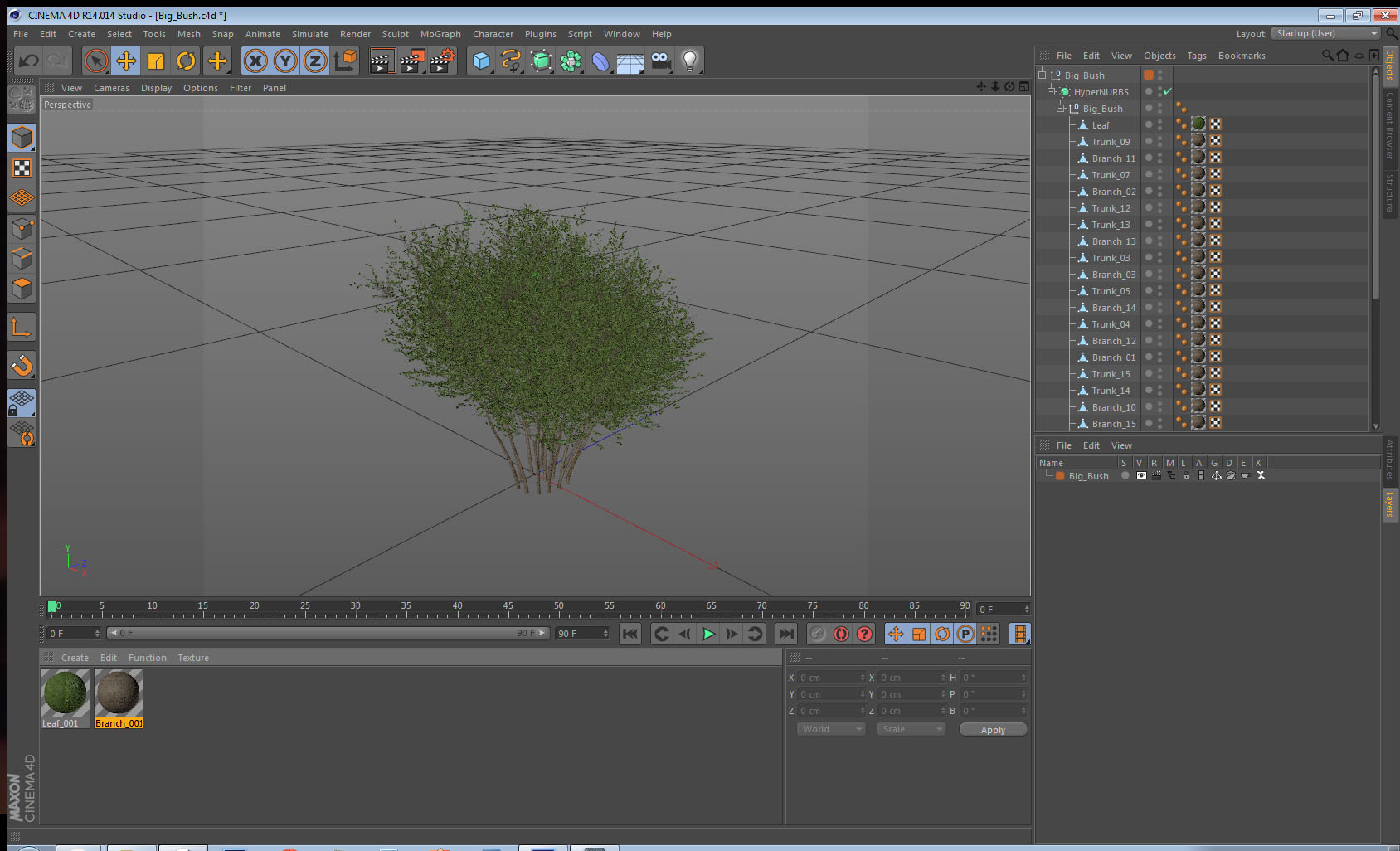
Task: Toggle snapping magnet icon
Action: [22, 365]
